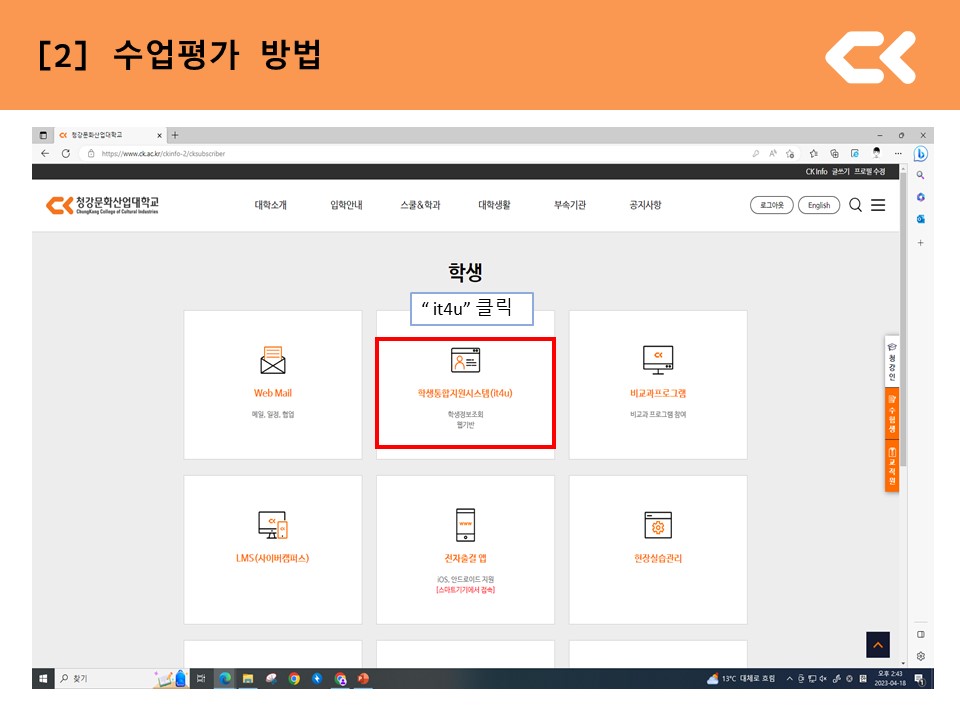Open the Web Mail envelope icon
This screenshot has height=720, width=960.
(272, 360)
